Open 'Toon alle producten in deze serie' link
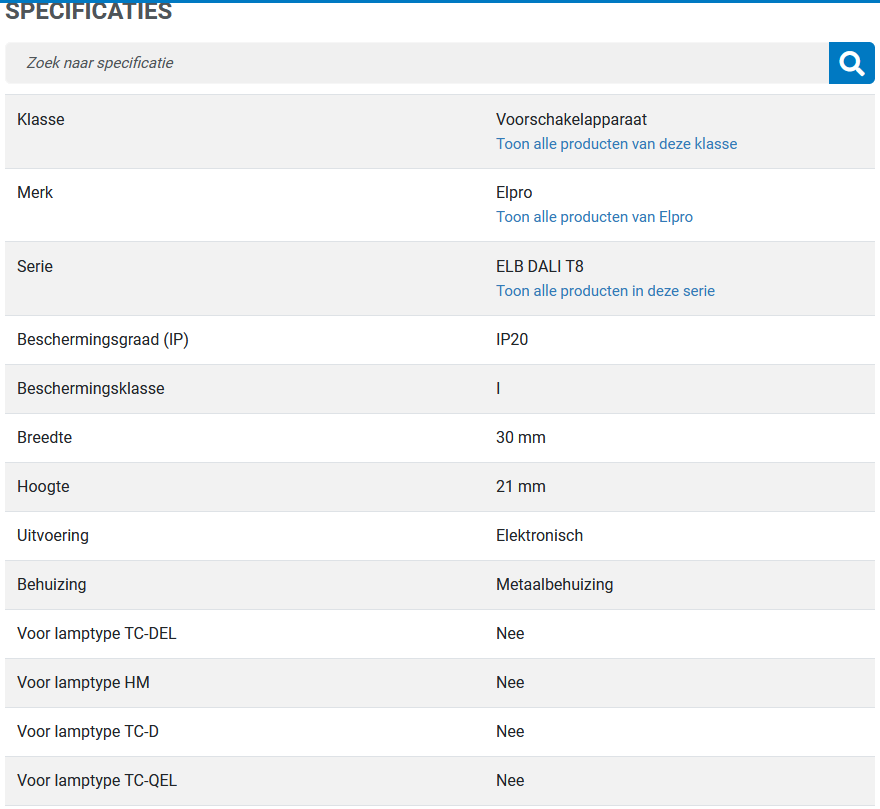This screenshot has width=880, height=809. click(605, 291)
